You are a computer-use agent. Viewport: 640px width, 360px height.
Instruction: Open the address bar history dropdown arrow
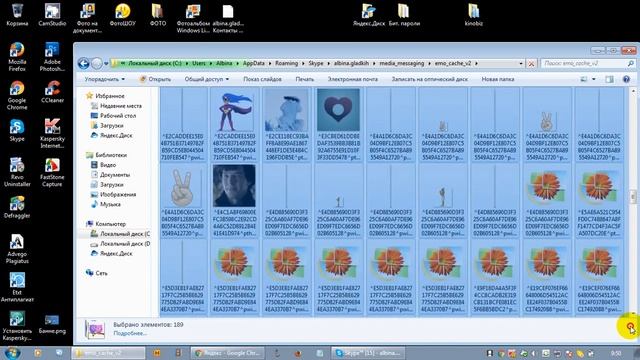521,64
